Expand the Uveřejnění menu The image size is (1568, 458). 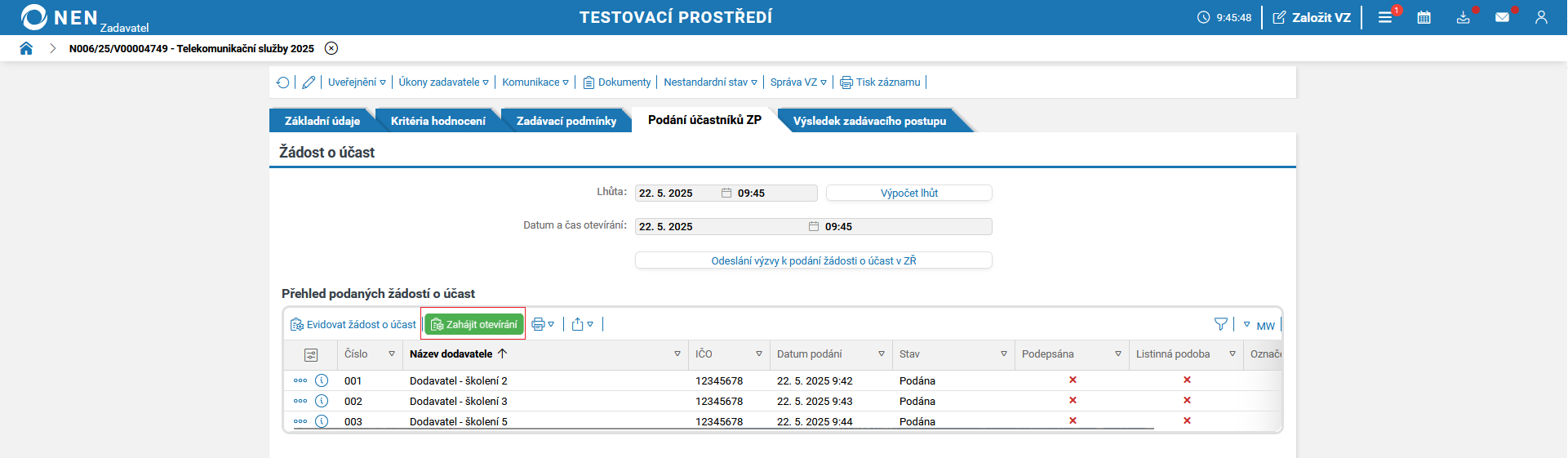[x=357, y=82]
